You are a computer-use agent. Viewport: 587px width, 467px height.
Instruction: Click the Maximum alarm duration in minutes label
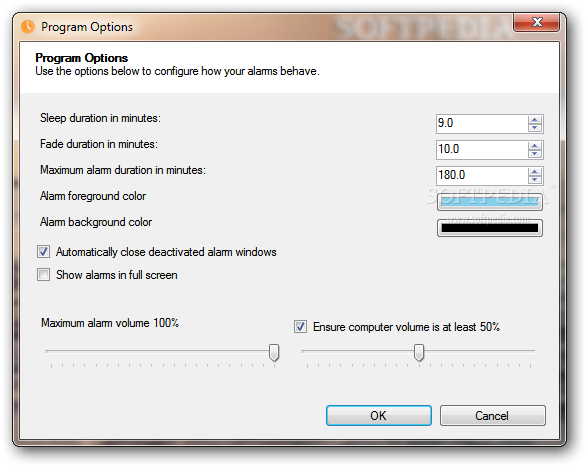pyautogui.click(x=123, y=170)
